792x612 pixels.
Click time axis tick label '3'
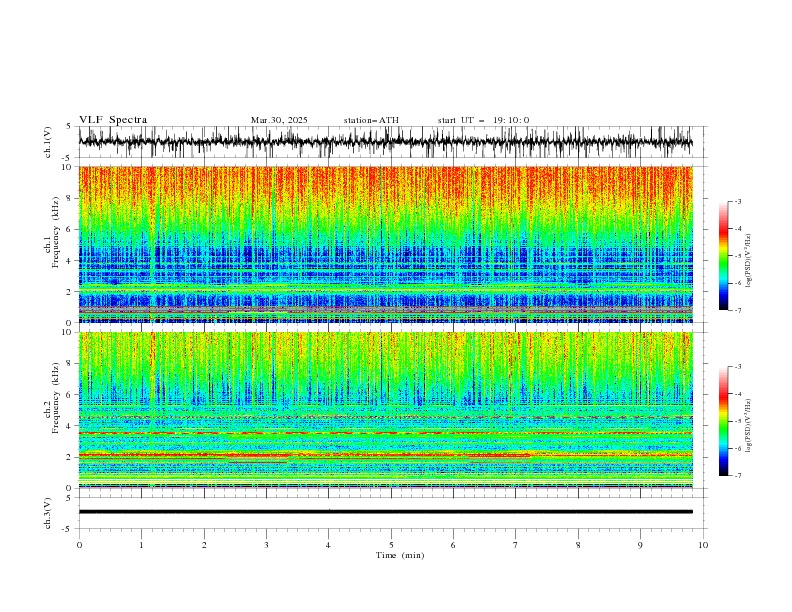(x=266, y=545)
